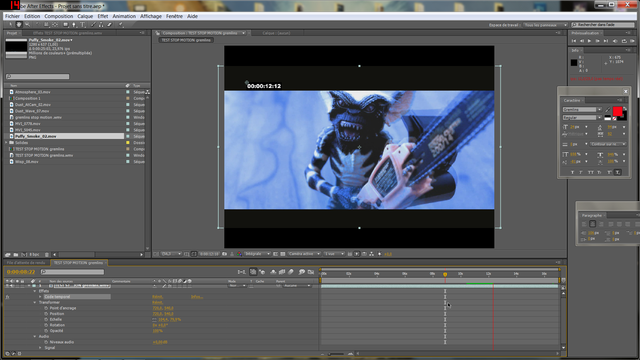Collapse the Effets group in the timeline
The image size is (640, 360).
[x=35, y=291]
